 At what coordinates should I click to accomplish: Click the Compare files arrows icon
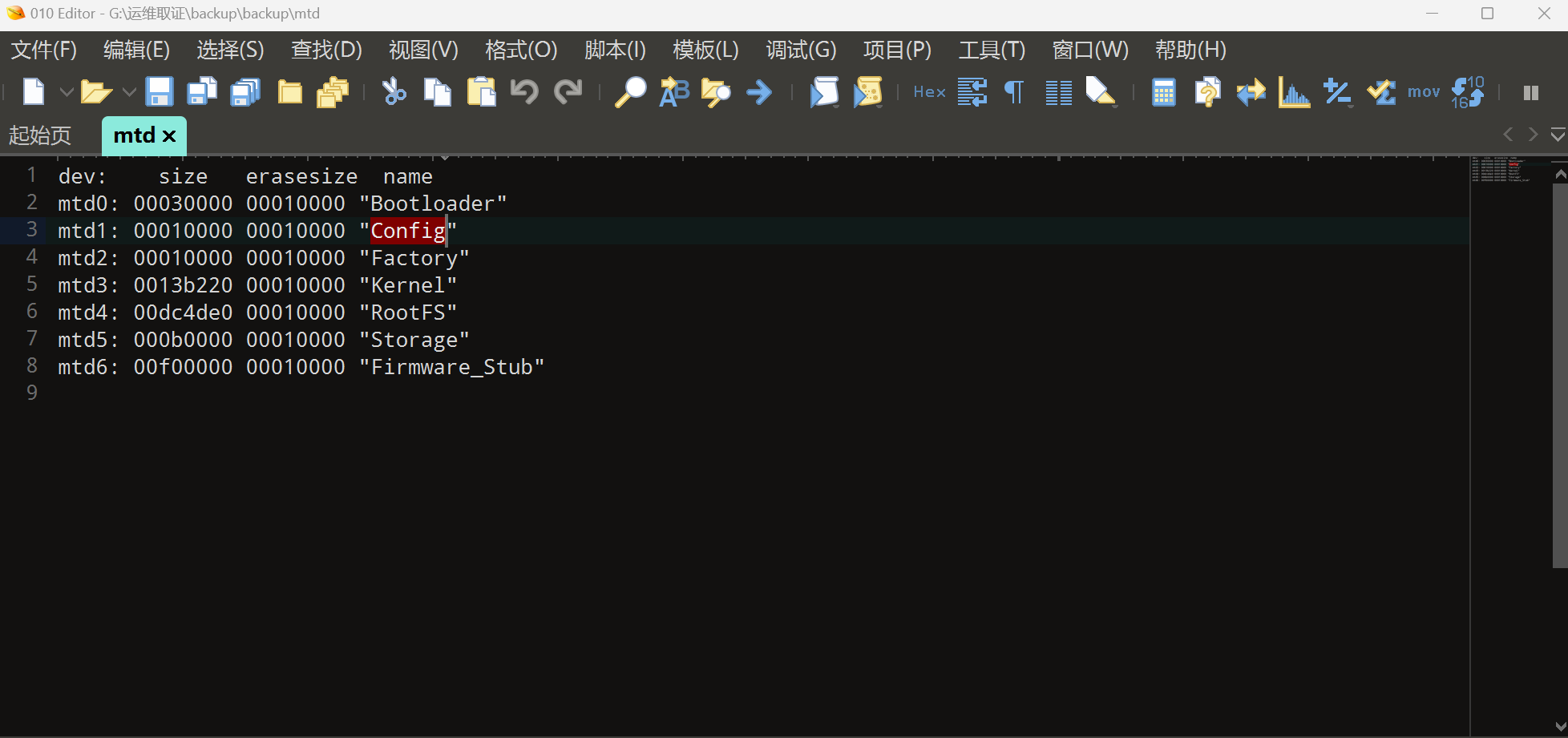1251,92
